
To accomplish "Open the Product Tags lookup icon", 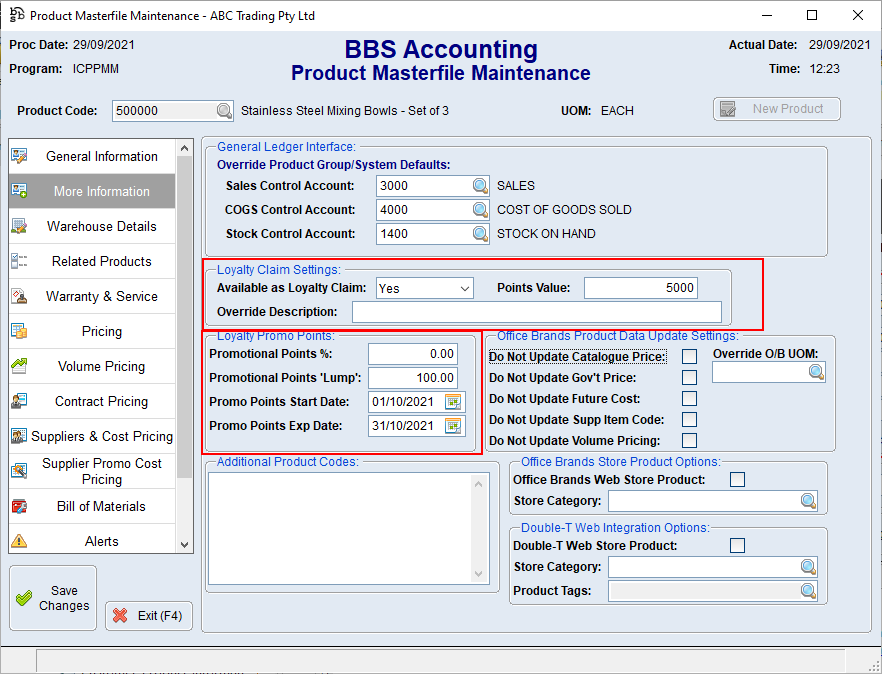I will [x=808, y=591].
